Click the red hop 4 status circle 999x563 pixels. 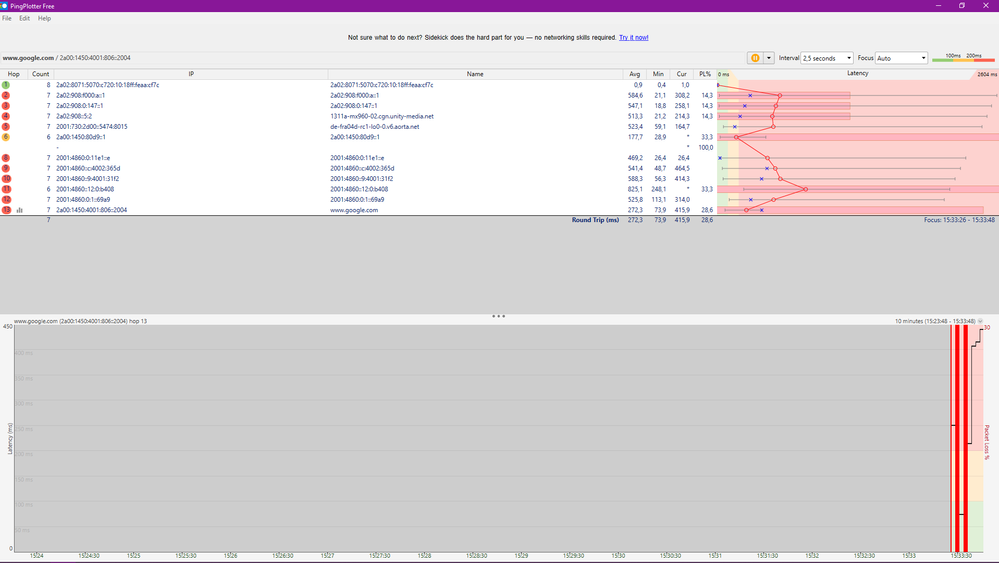(6, 116)
